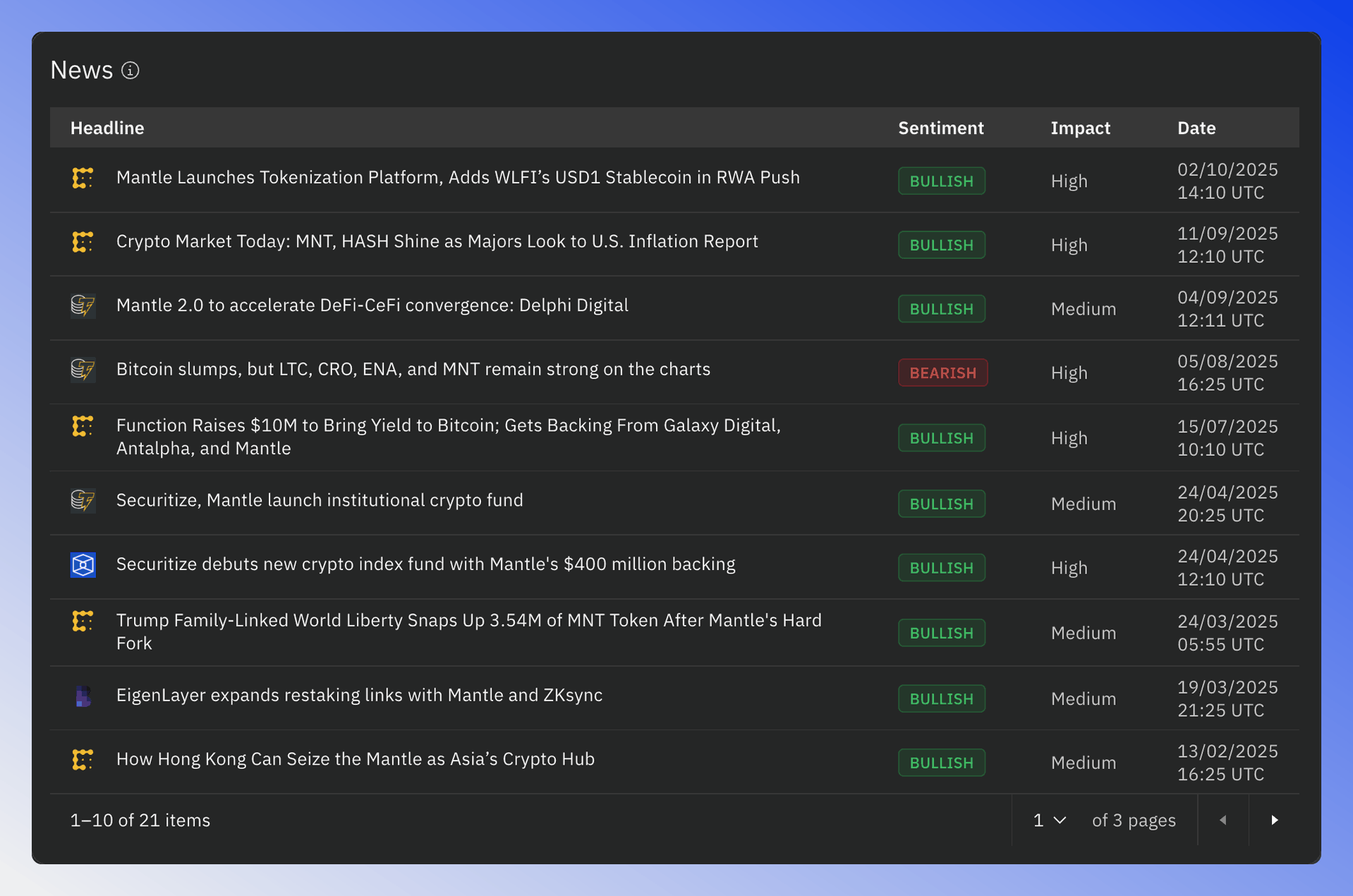This screenshot has height=896, width=1353.
Task: Open How Hong Kong Can Seize headline
Action: pyautogui.click(x=356, y=759)
